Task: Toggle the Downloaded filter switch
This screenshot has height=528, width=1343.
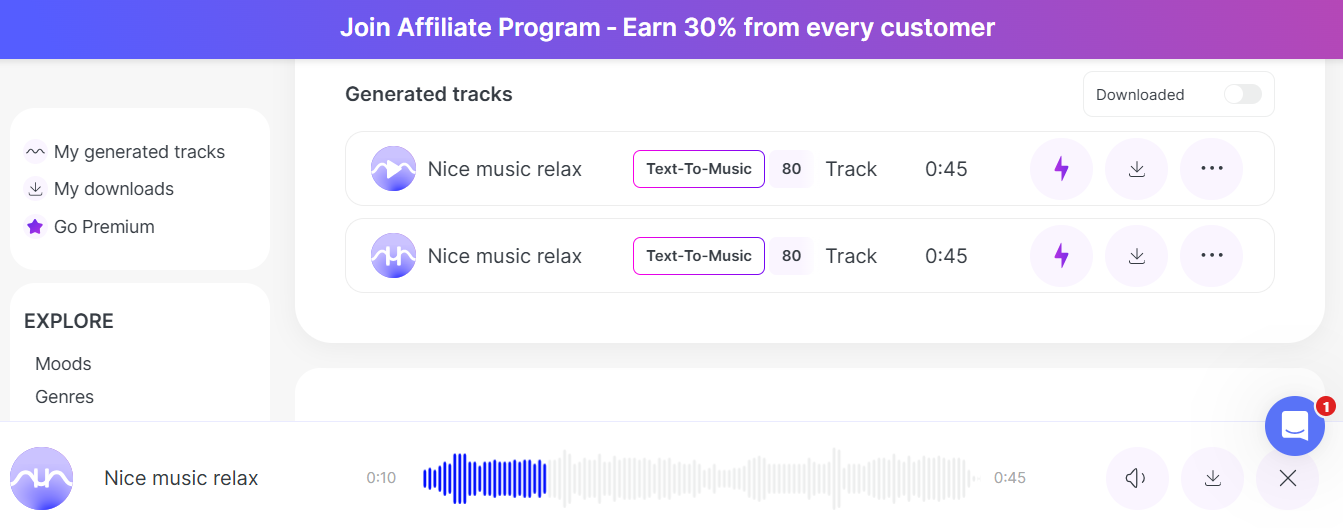Action: click(x=1243, y=94)
